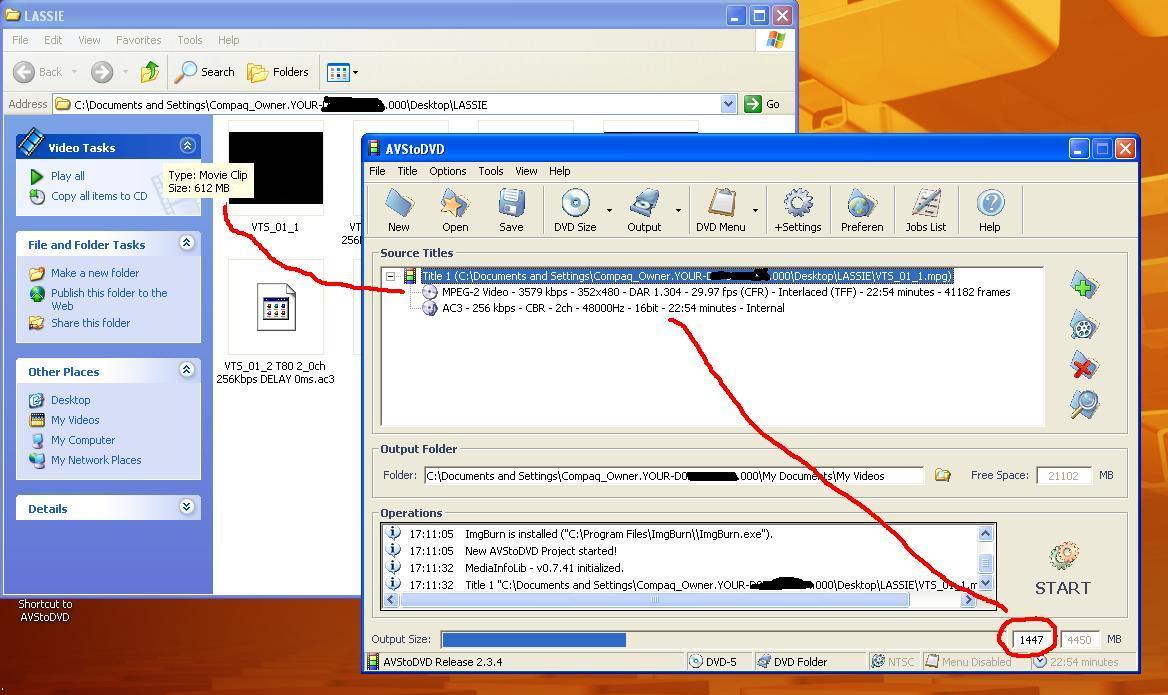The height and width of the screenshot is (695, 1168).
Task: Click the output Folder path field
Action: coord(673,475)
